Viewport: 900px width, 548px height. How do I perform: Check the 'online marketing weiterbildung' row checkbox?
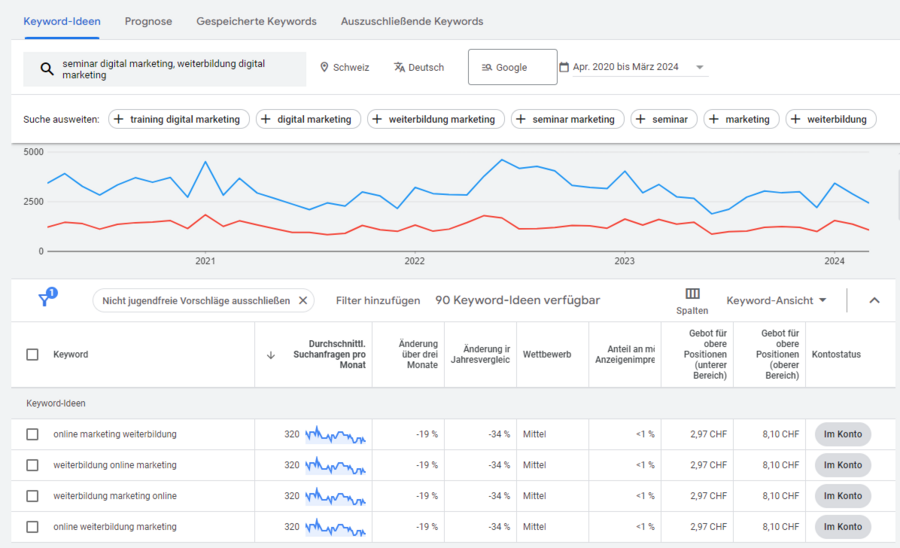coord(33,434)
